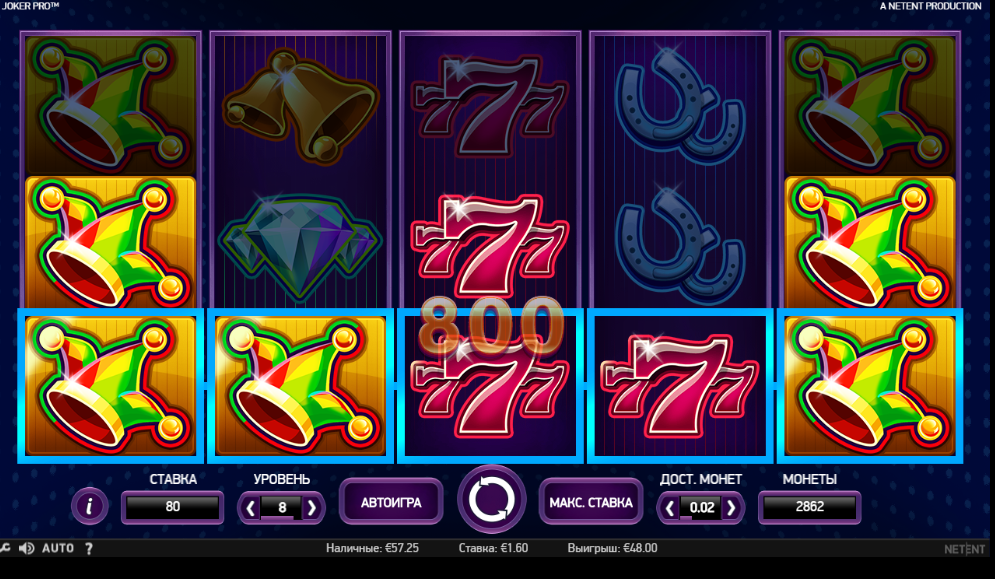Viewport: 995px width, 579px height.
Task: Click the МАКС. СТАВКА button
Action: tap(591, 502)
